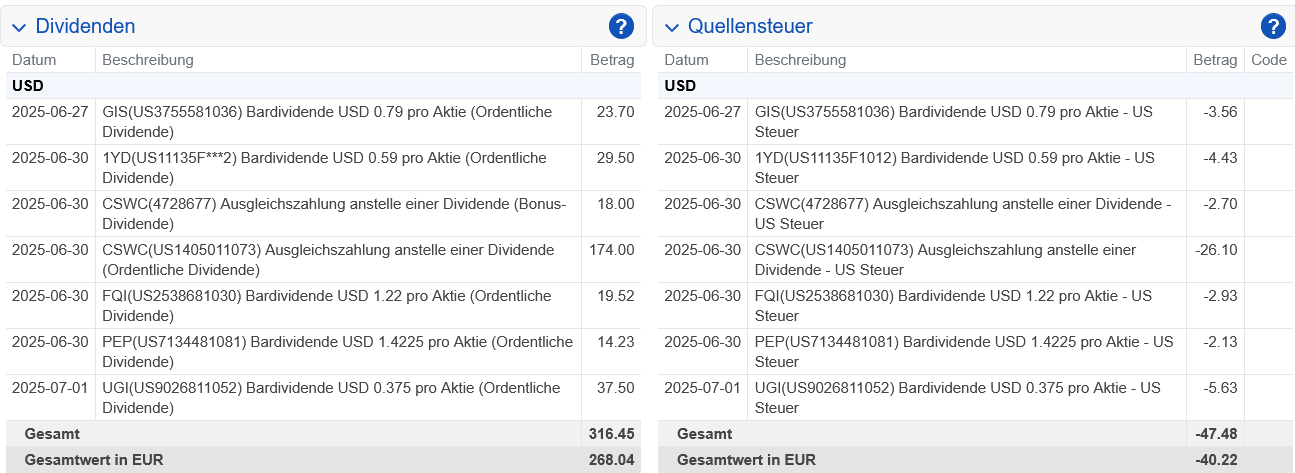Collapse the Quellensteuer section chevron
1295x473 pixels.
(x=671, y=27)
